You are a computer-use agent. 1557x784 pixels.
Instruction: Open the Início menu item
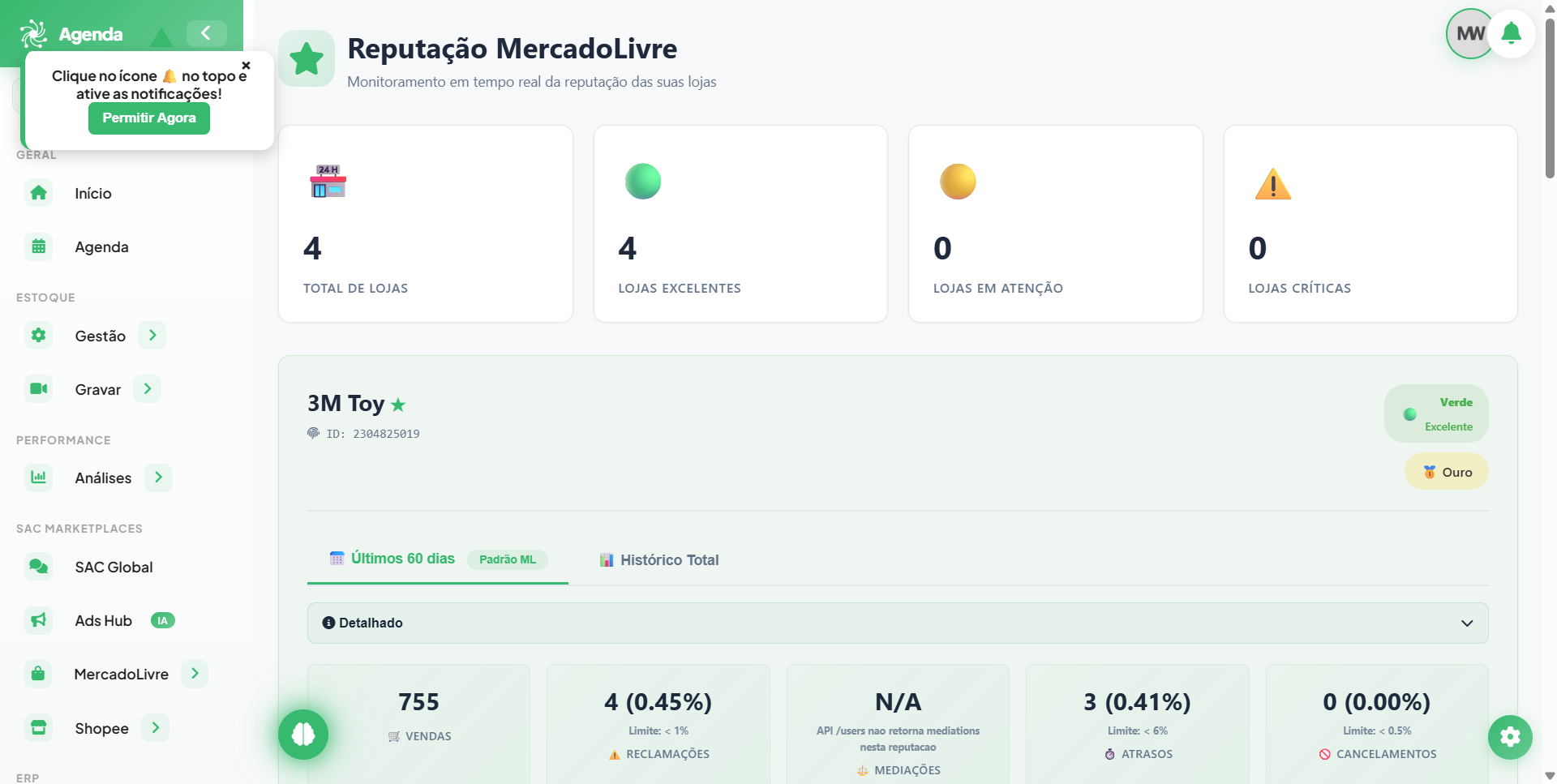click(93, 194)
